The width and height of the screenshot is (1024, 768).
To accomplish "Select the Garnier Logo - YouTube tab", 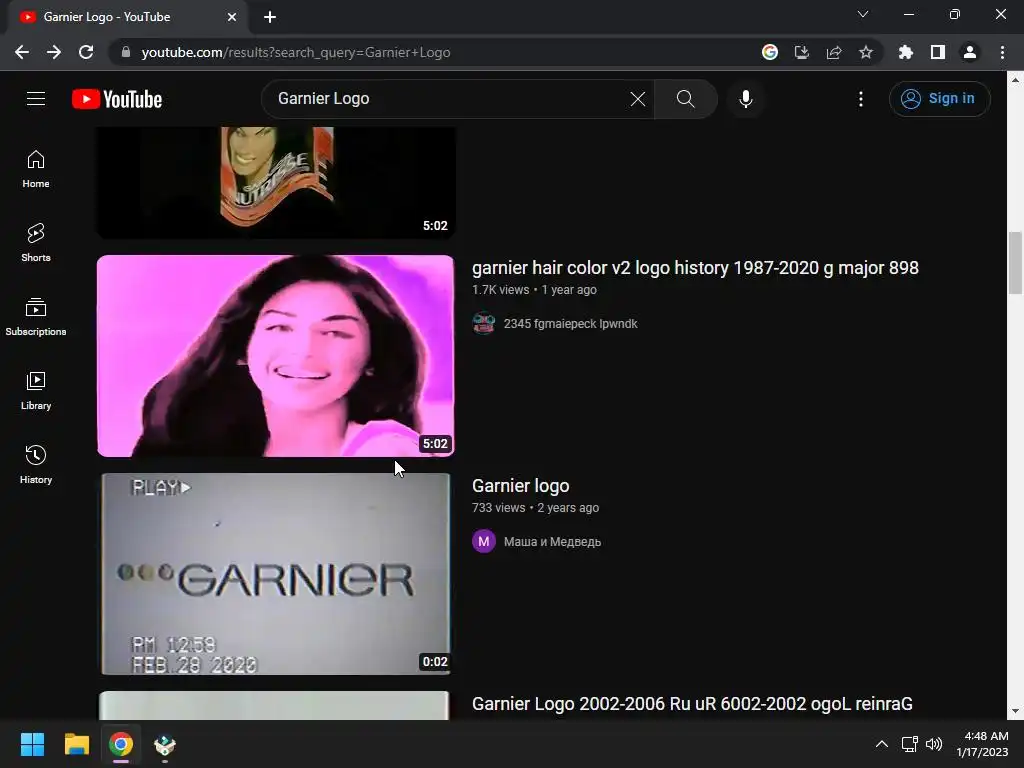I will pos(127,17).
